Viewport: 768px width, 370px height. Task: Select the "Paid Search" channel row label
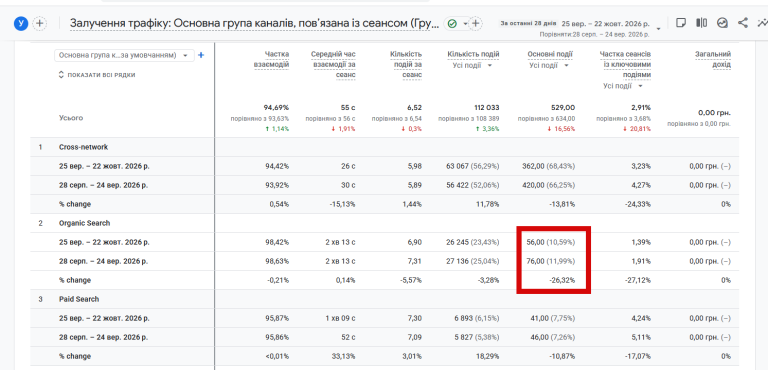point(79,299)
